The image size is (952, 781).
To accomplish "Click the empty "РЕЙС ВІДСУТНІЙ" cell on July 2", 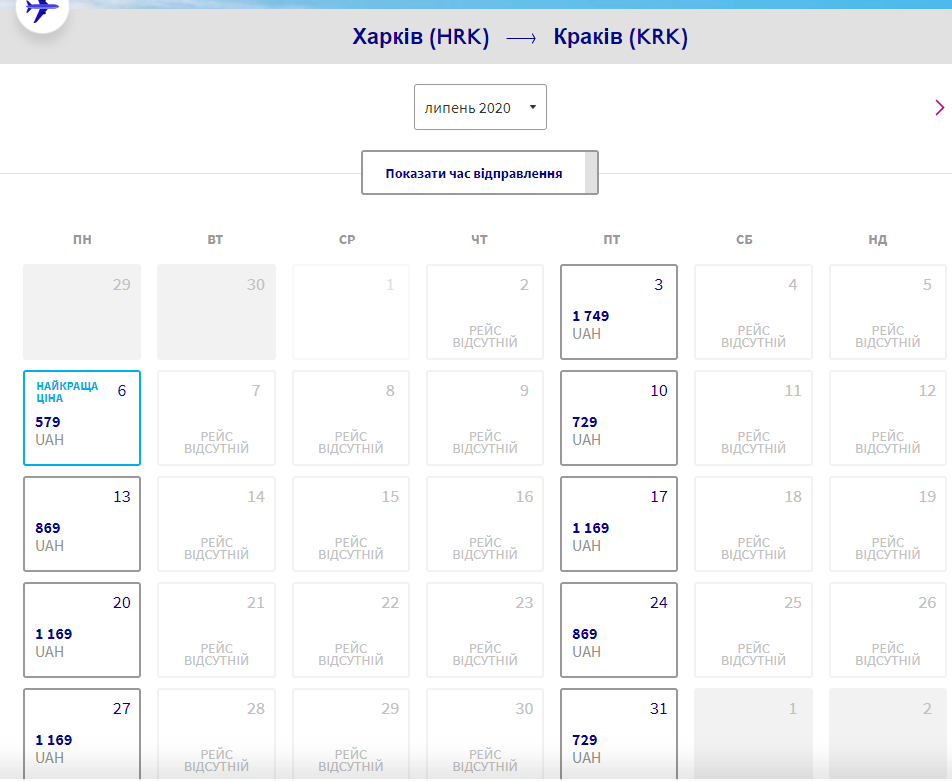I will coord(484,312).
